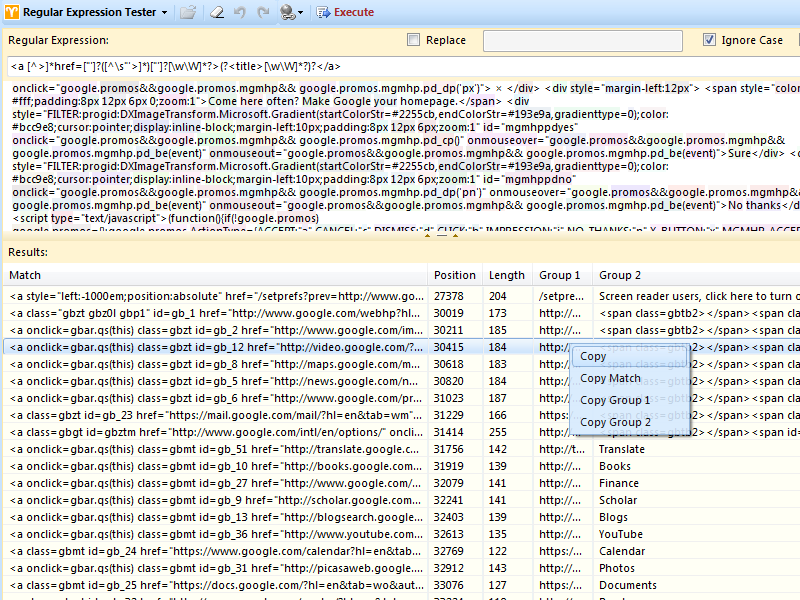Screen dimensions: 800x600
Task: Select Copy Group 1 menu entry
Action: pyautogui.click(x=615, y=400)
